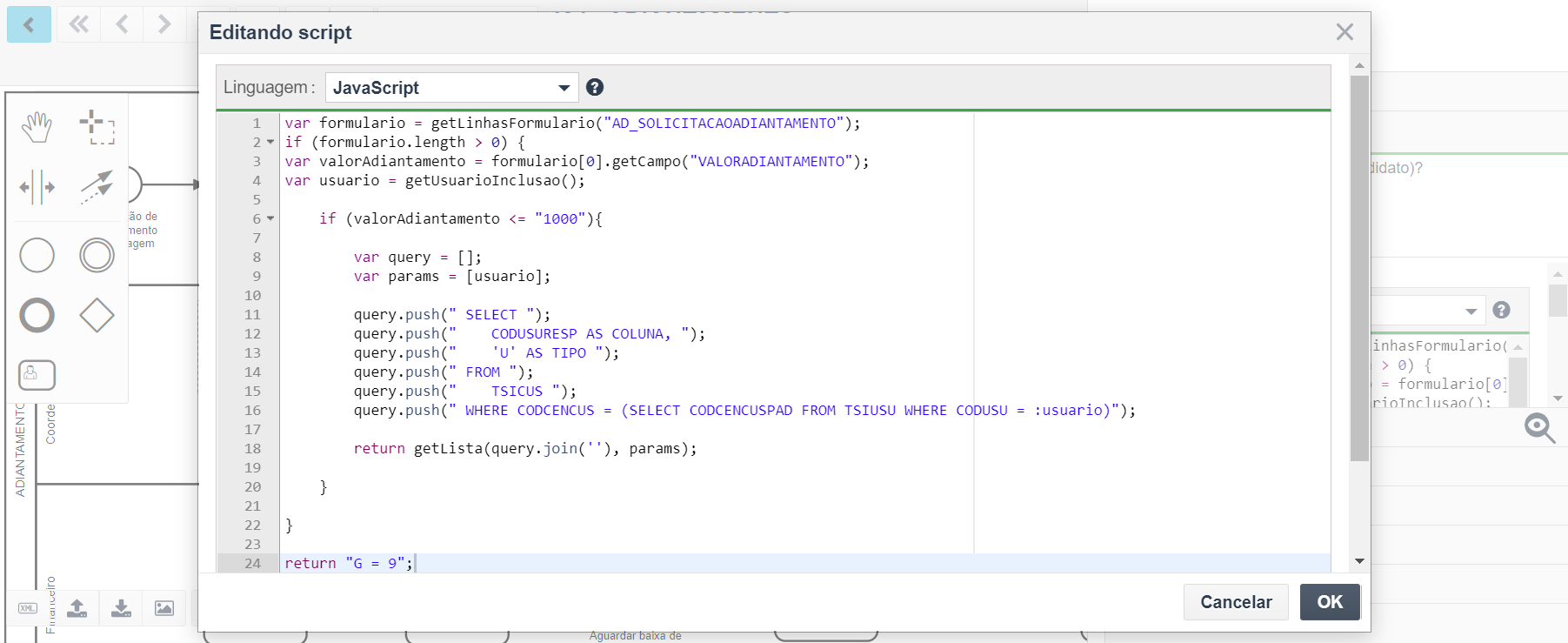Viewport: 1568px width, 643px height.
Task: Click the dialog scrollbar thumb
Action: [x=1359, y=268]
